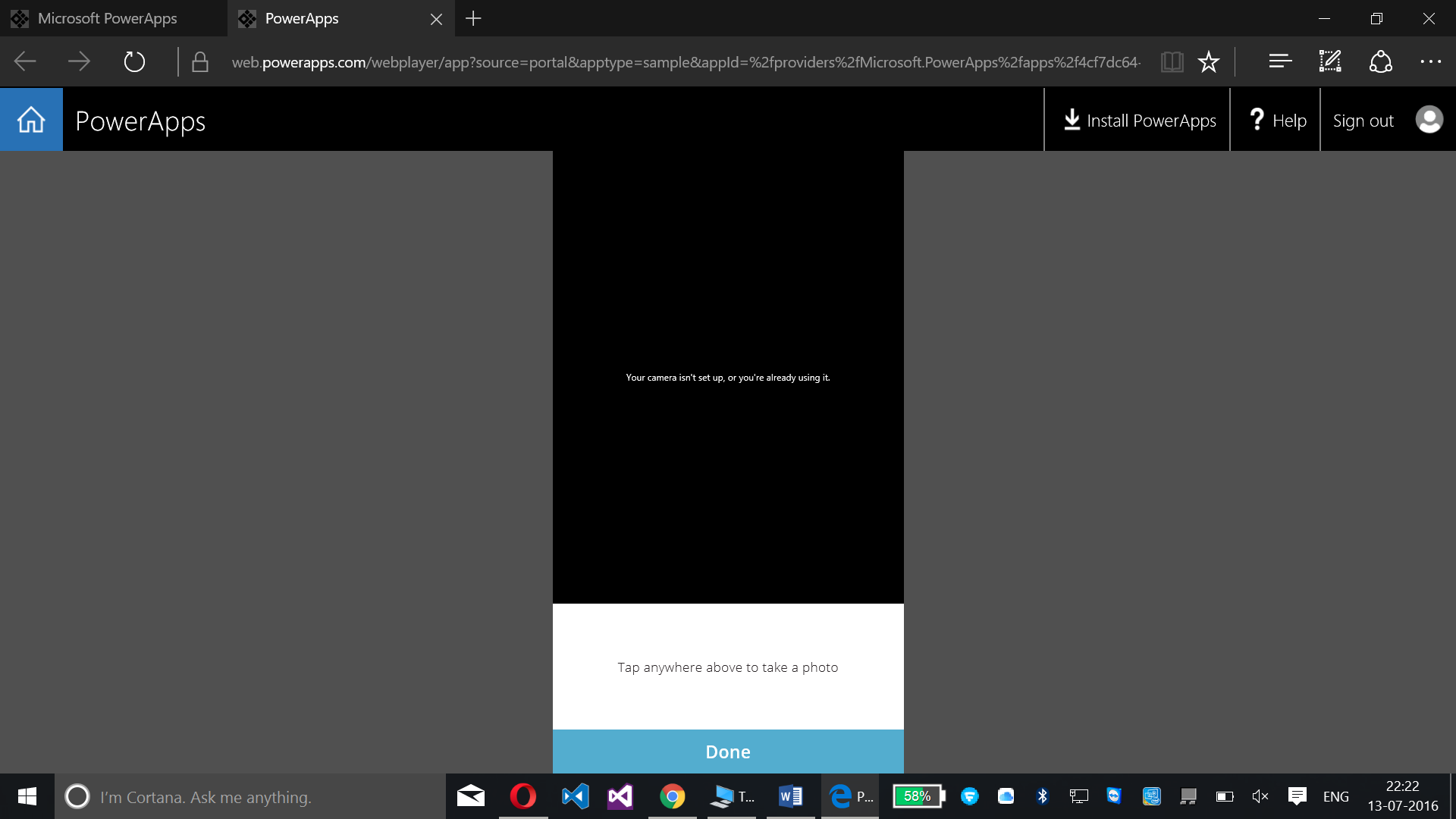This screenshot has width=1456, height=819.
Task: Go back to previous page
Action: coord(26,61)
